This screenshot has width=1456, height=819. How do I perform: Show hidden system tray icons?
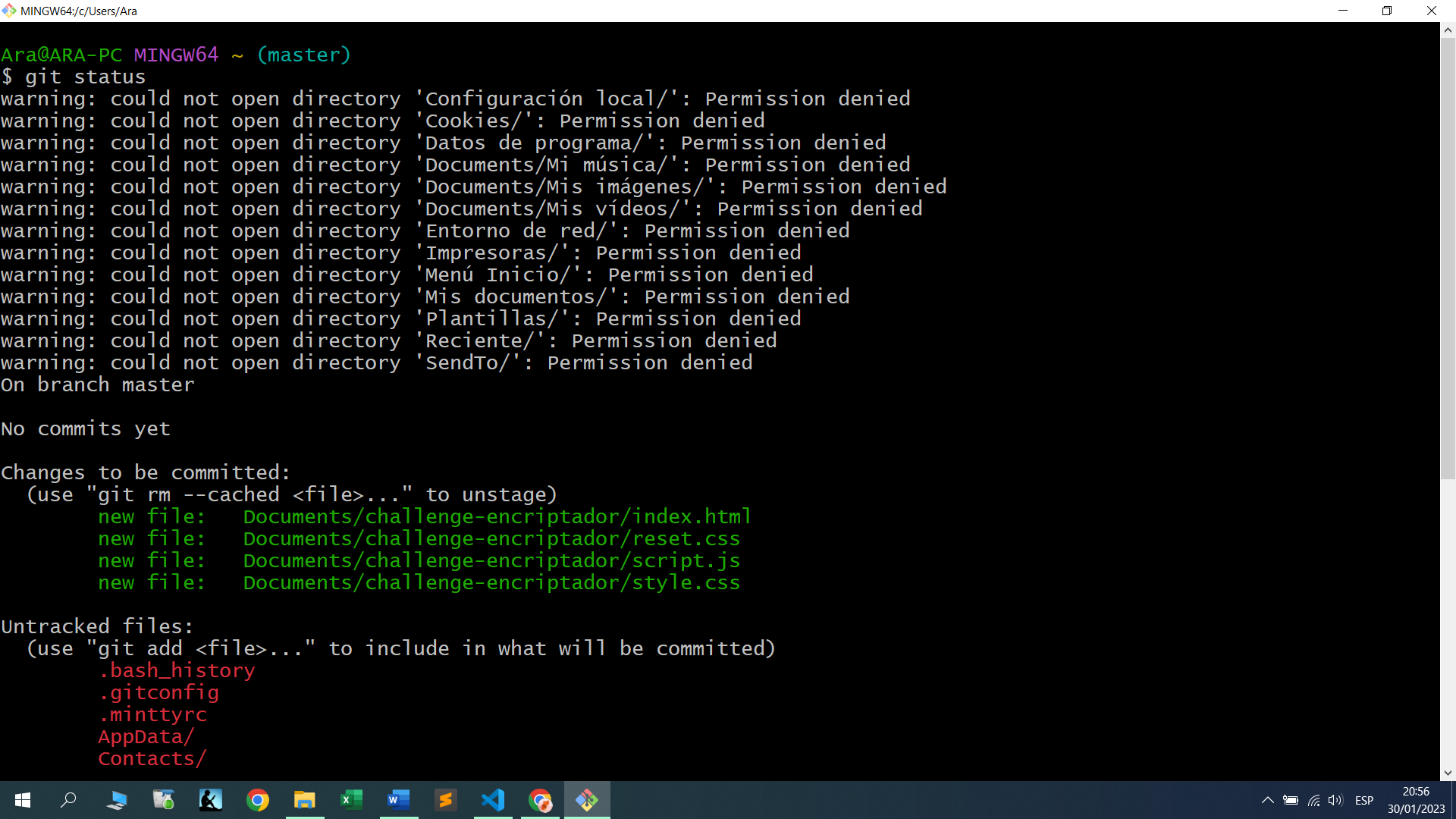1267,800
